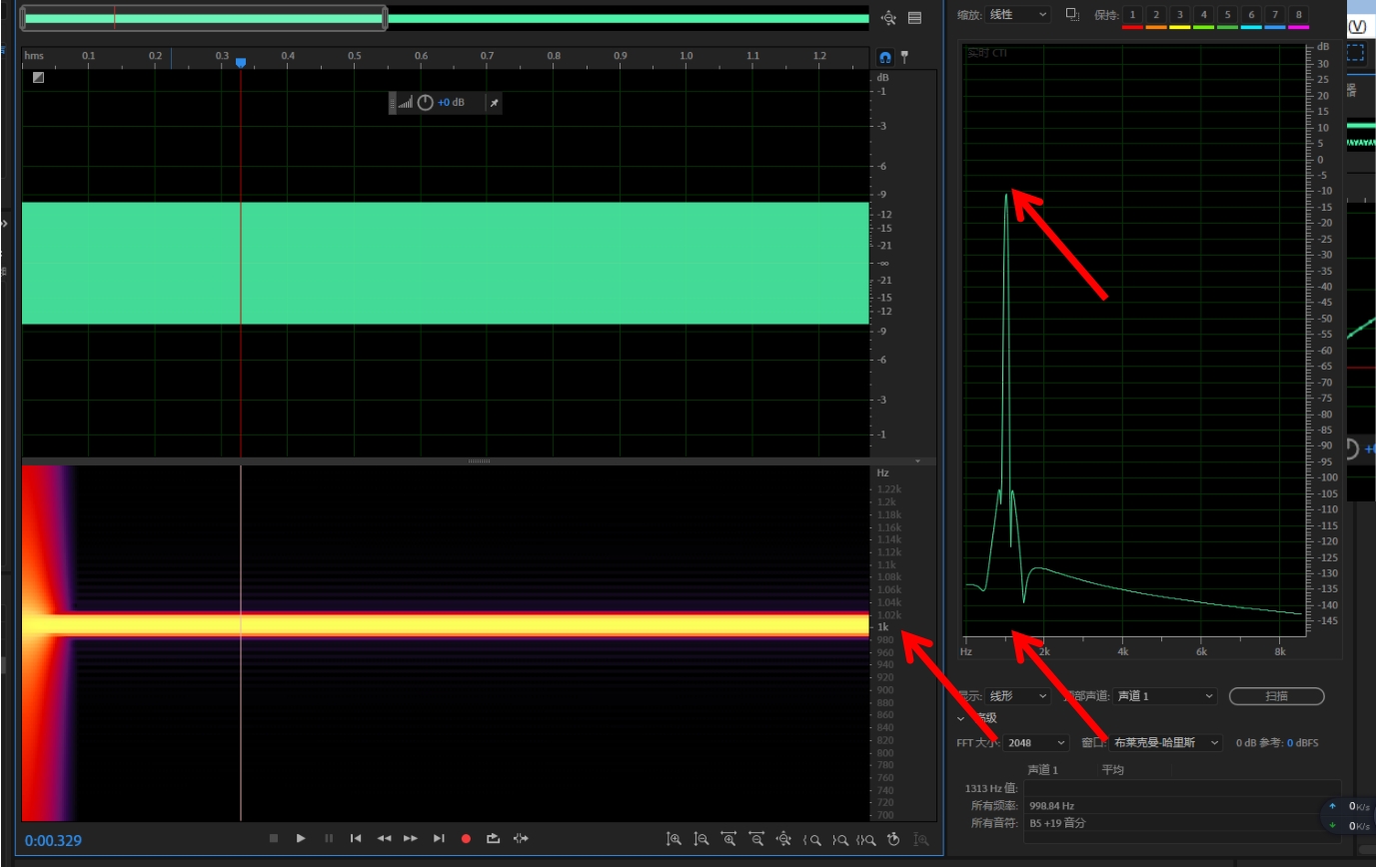The image size is (1376, 868).
Task: Click the zoom navigator icon right of overview bar
Action: pos(888,18)
